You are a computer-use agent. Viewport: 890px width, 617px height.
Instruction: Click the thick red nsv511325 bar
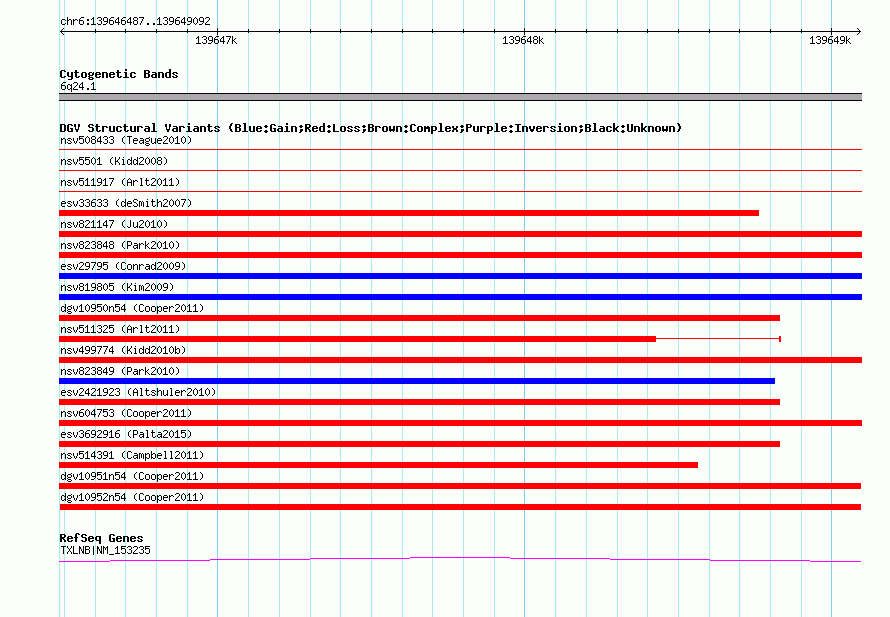point(358,339)
